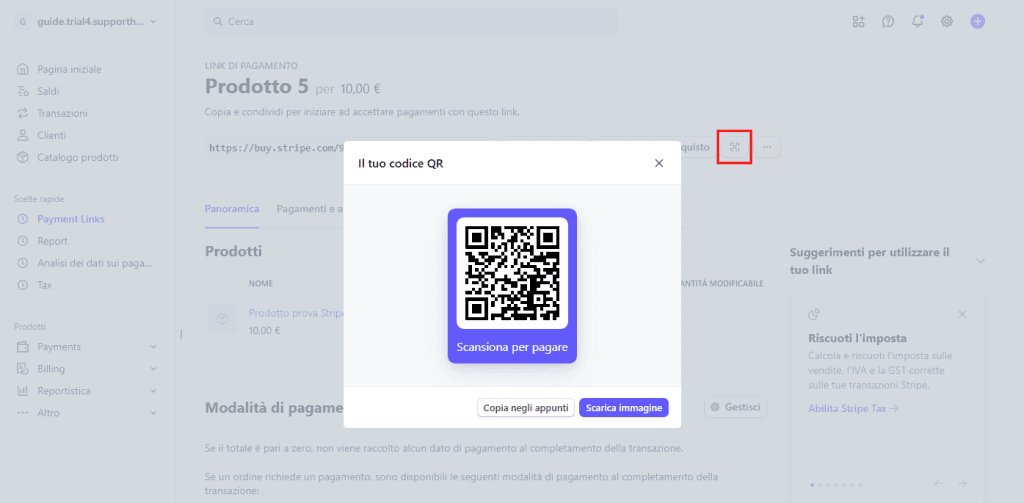Open the Report shortcut
Screen dimensions: 1024x503
pos(52,241)
